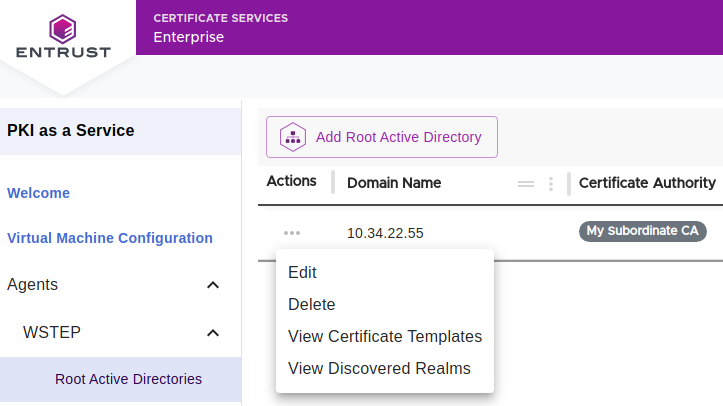Select View Discovered Realms option

pyautogui.click(x=378, y=368)
